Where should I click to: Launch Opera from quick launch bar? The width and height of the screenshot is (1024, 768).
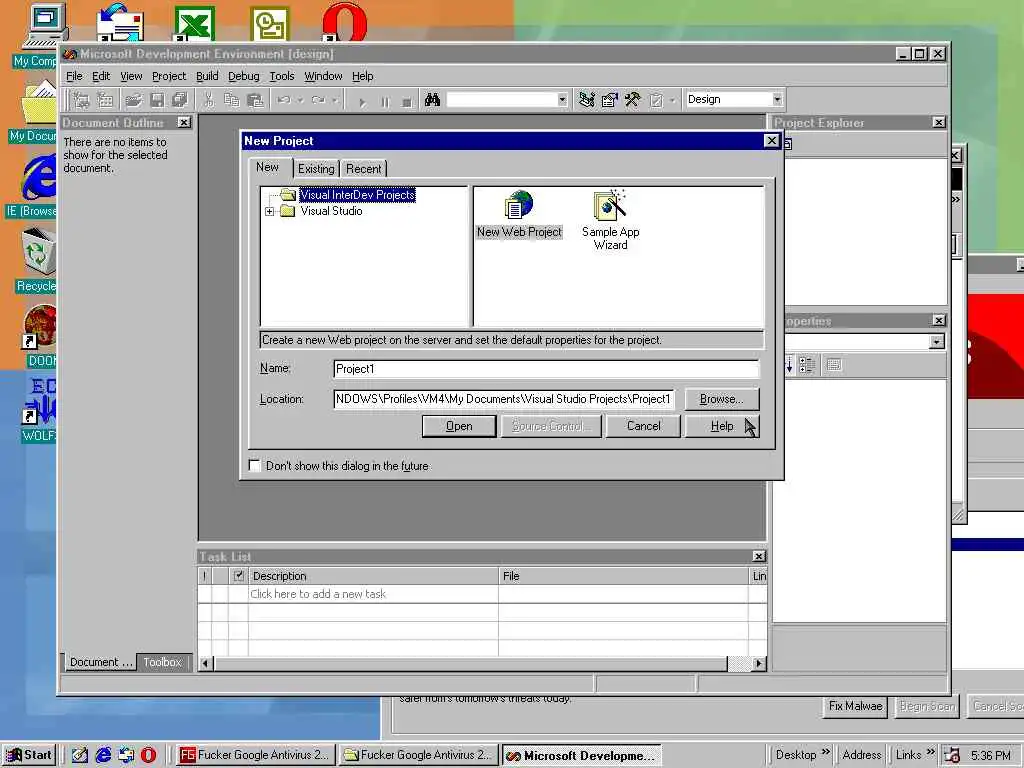point(148,755)
